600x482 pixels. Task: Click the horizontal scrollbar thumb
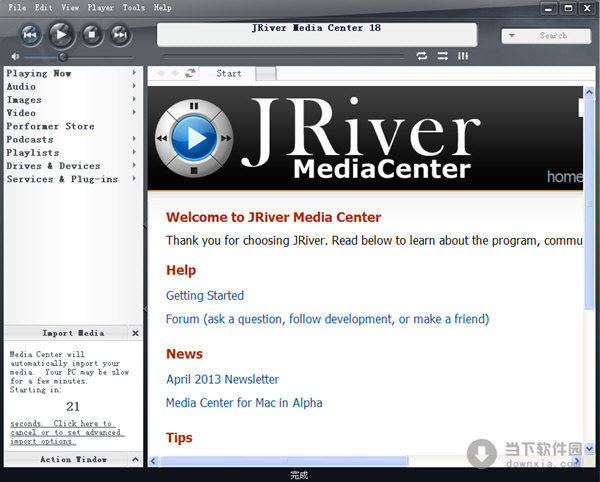point(284,461)
